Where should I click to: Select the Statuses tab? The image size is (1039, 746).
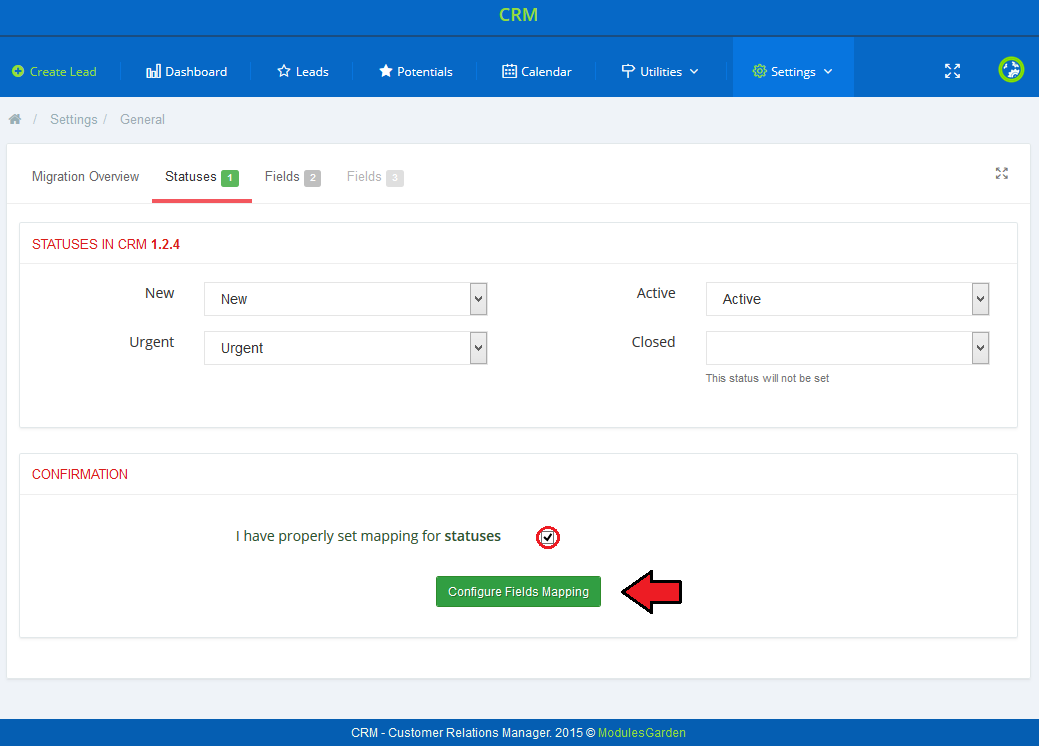click(201, 177)
